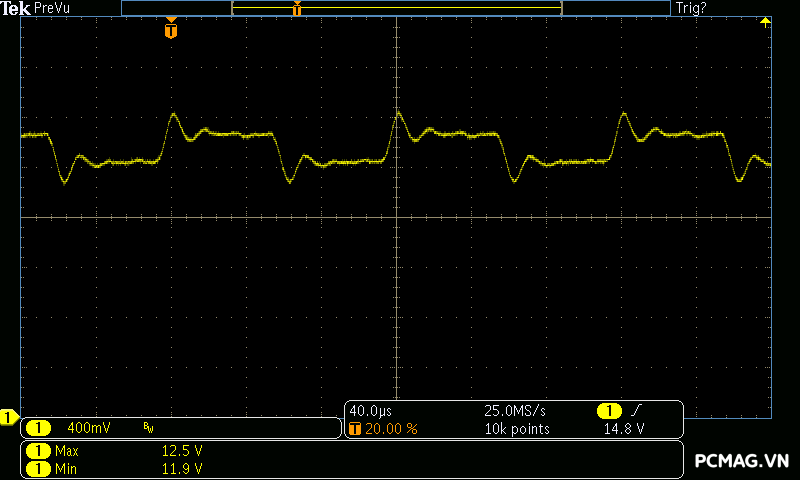Open the 400mV vertical scale setting

coord(88,428)
